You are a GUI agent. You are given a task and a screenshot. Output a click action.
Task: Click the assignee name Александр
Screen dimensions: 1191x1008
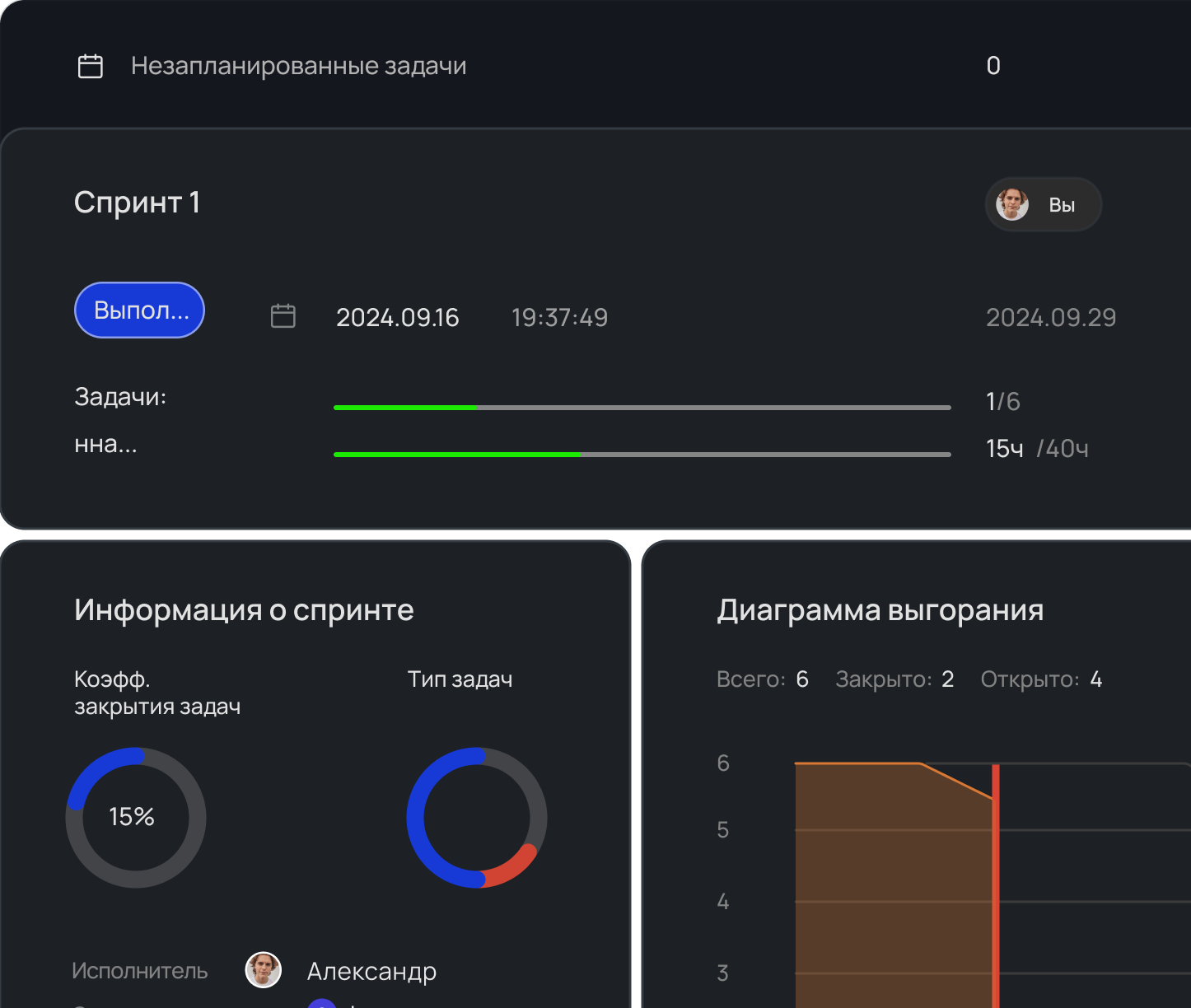pyautogui.click(x=371, y=972)
